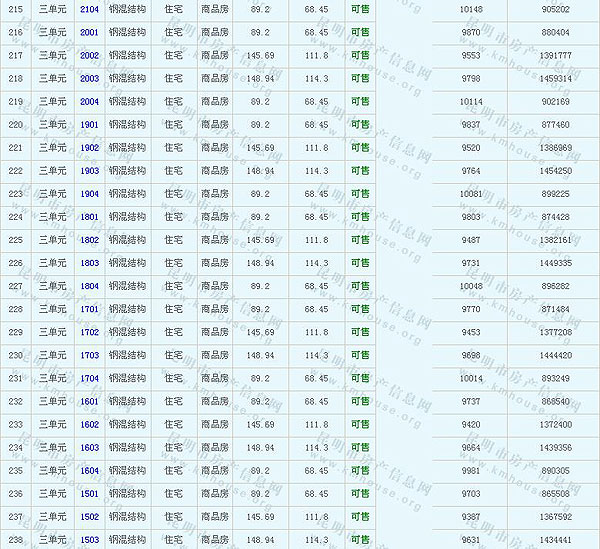Image resolution: width=600 pixels, height=549 pixels.
Task: Open room 1803 link
Action: click(x=89, y=263)
